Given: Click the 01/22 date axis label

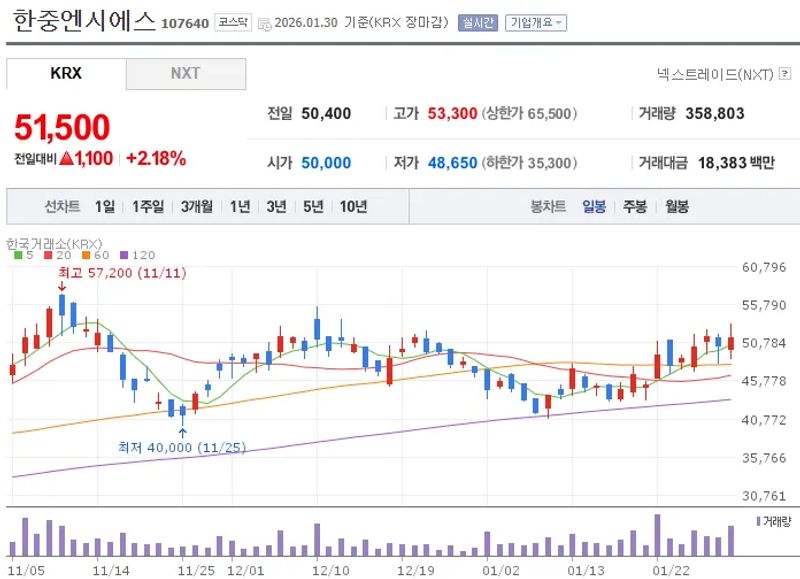Looking at the screenshot, I should pyautogui.click(x=671, y=570).
